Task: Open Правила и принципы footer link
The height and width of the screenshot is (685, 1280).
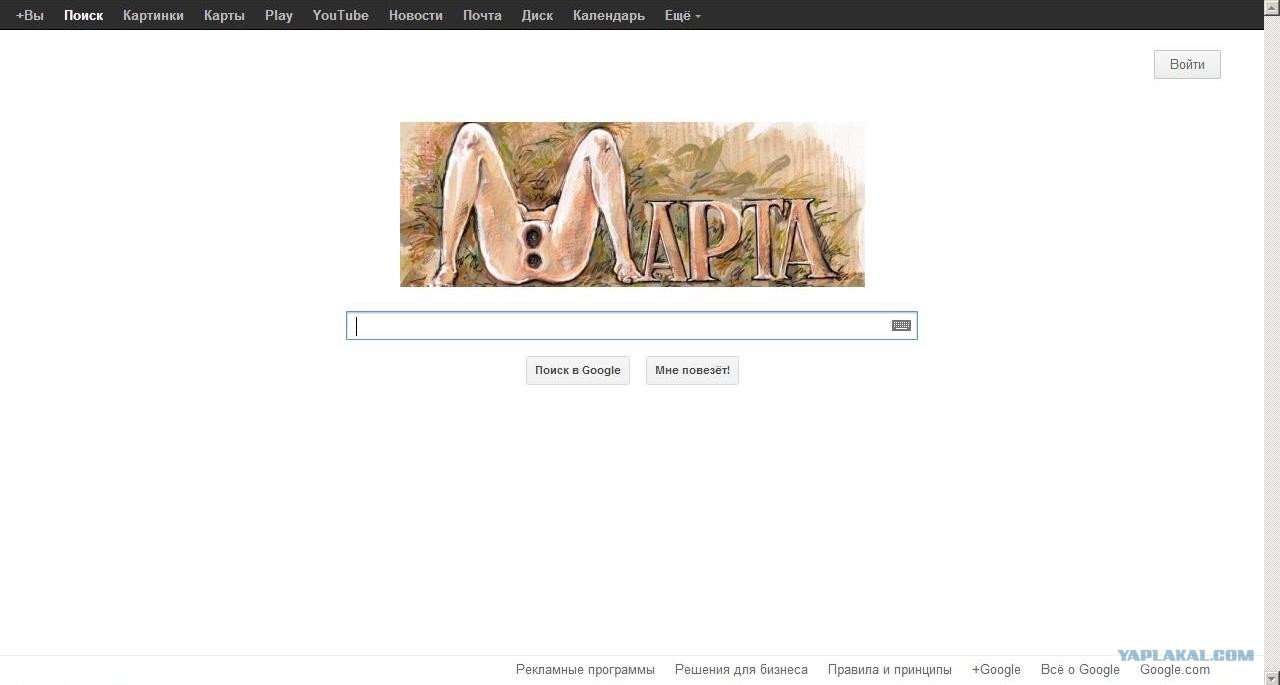Action: click(890, 670)
